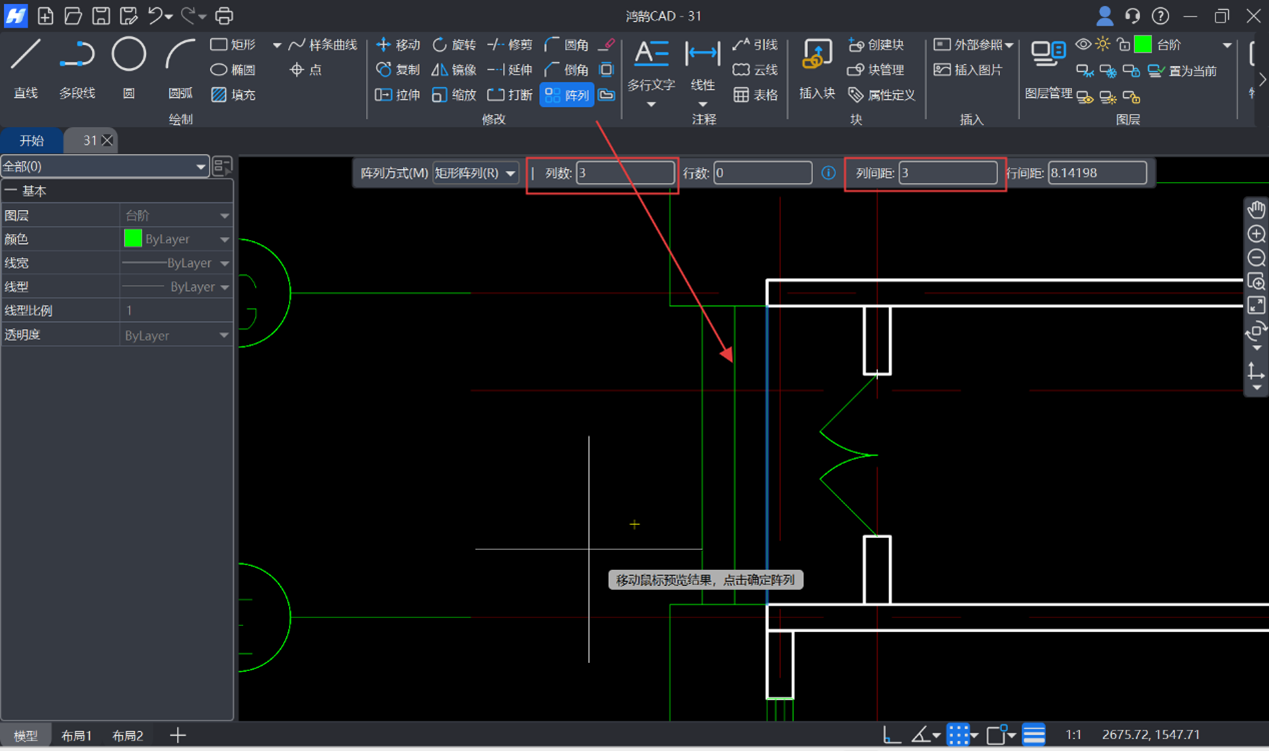
Task: Activate the 阵列 array tool
Action: click(x=567, y=95)
